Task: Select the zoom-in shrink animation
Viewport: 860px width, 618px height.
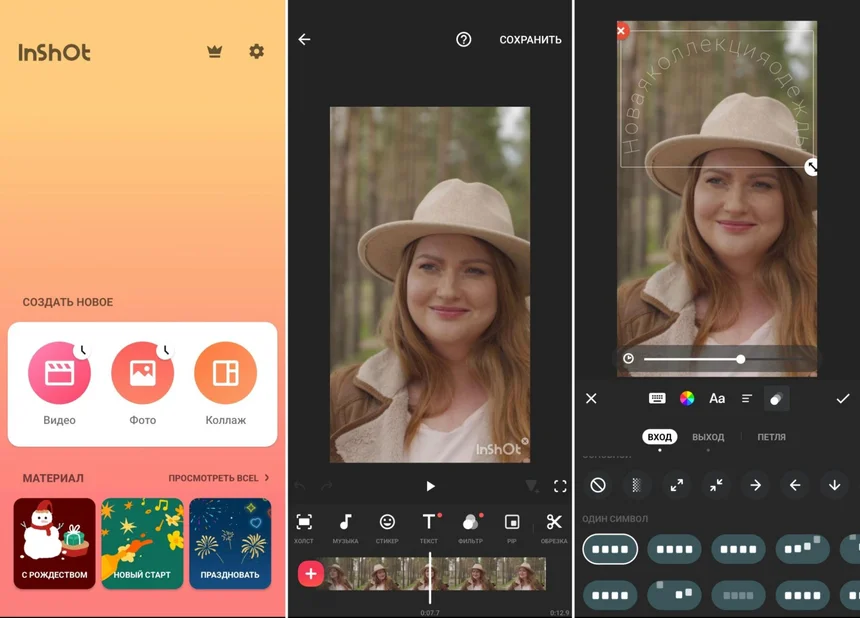Action: [x=716, y=485]
